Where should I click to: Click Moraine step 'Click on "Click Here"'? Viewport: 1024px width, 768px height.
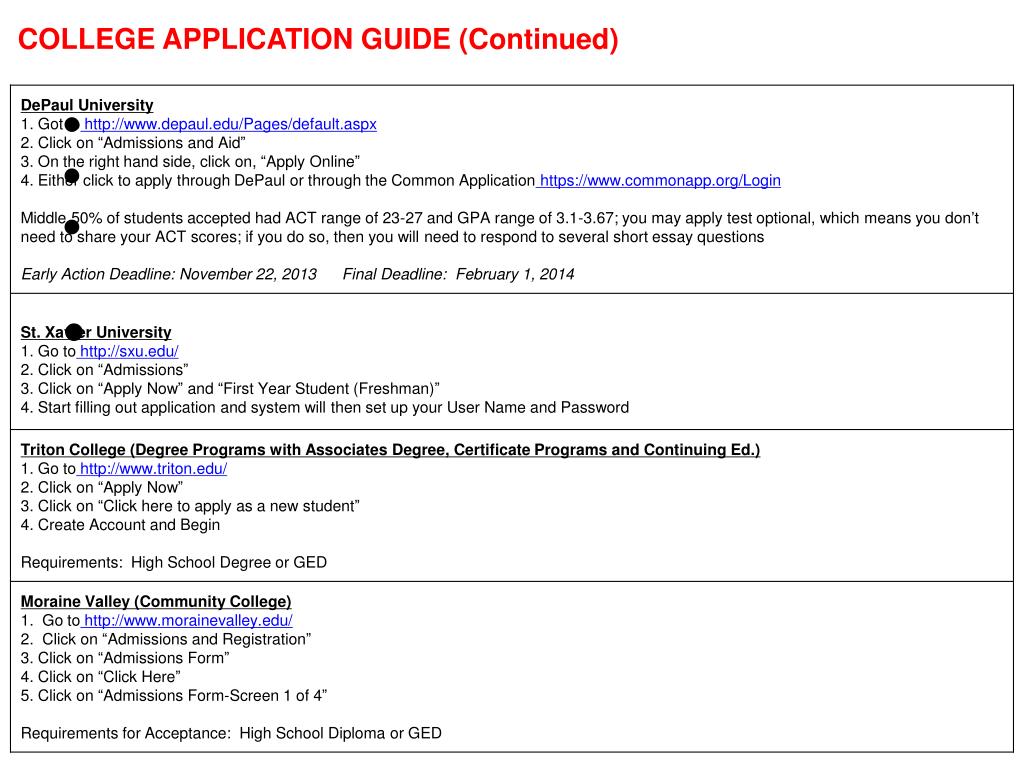101,677
